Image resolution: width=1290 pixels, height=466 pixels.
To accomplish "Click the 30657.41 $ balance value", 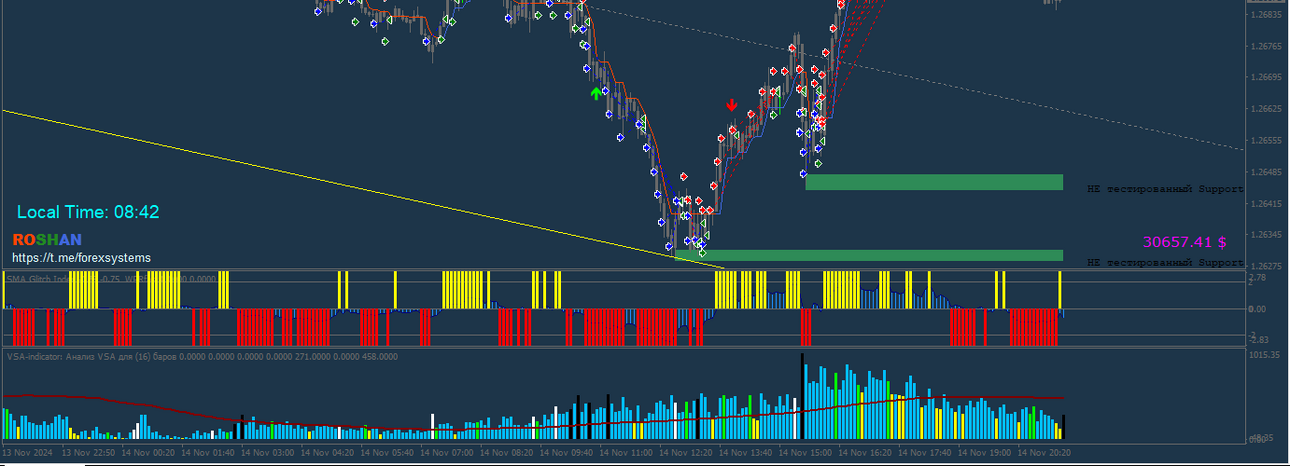I will tap(1185, 242).
